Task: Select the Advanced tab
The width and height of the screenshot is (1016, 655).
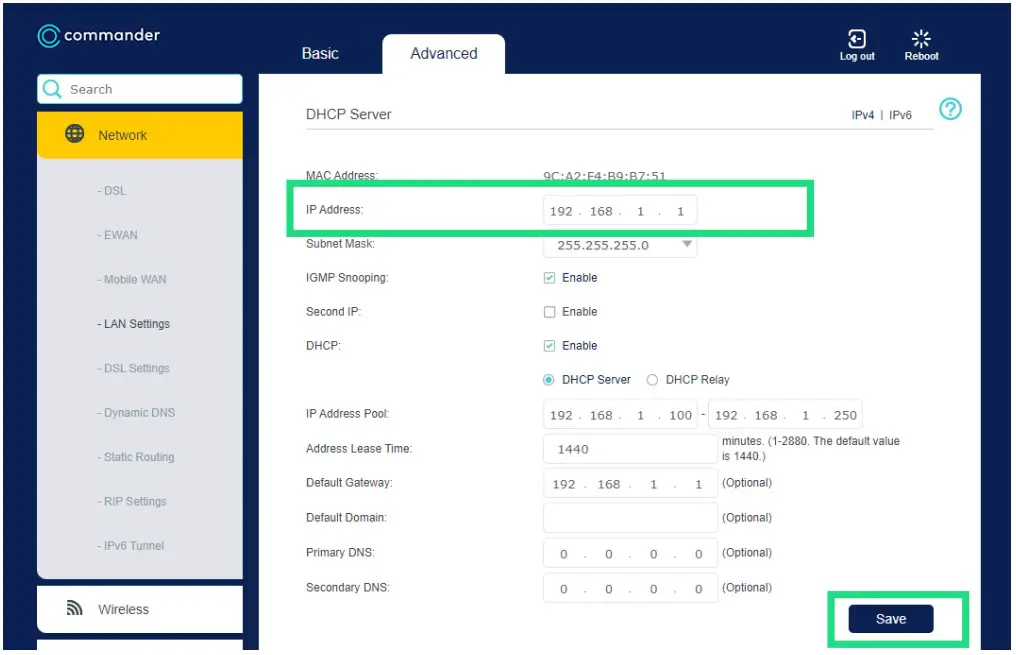Action: click(x=443, y=53)
